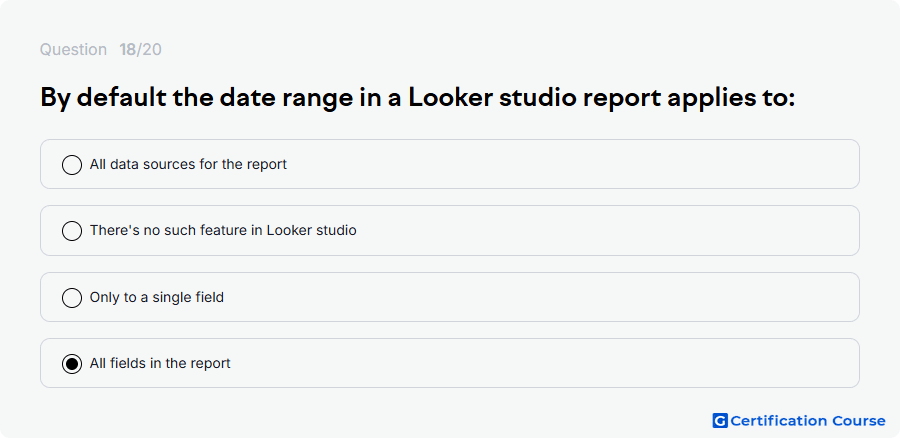Click the bold 18 question number
Image resolution: width=900 pixels, height=438 pixels.
(127, 50)
